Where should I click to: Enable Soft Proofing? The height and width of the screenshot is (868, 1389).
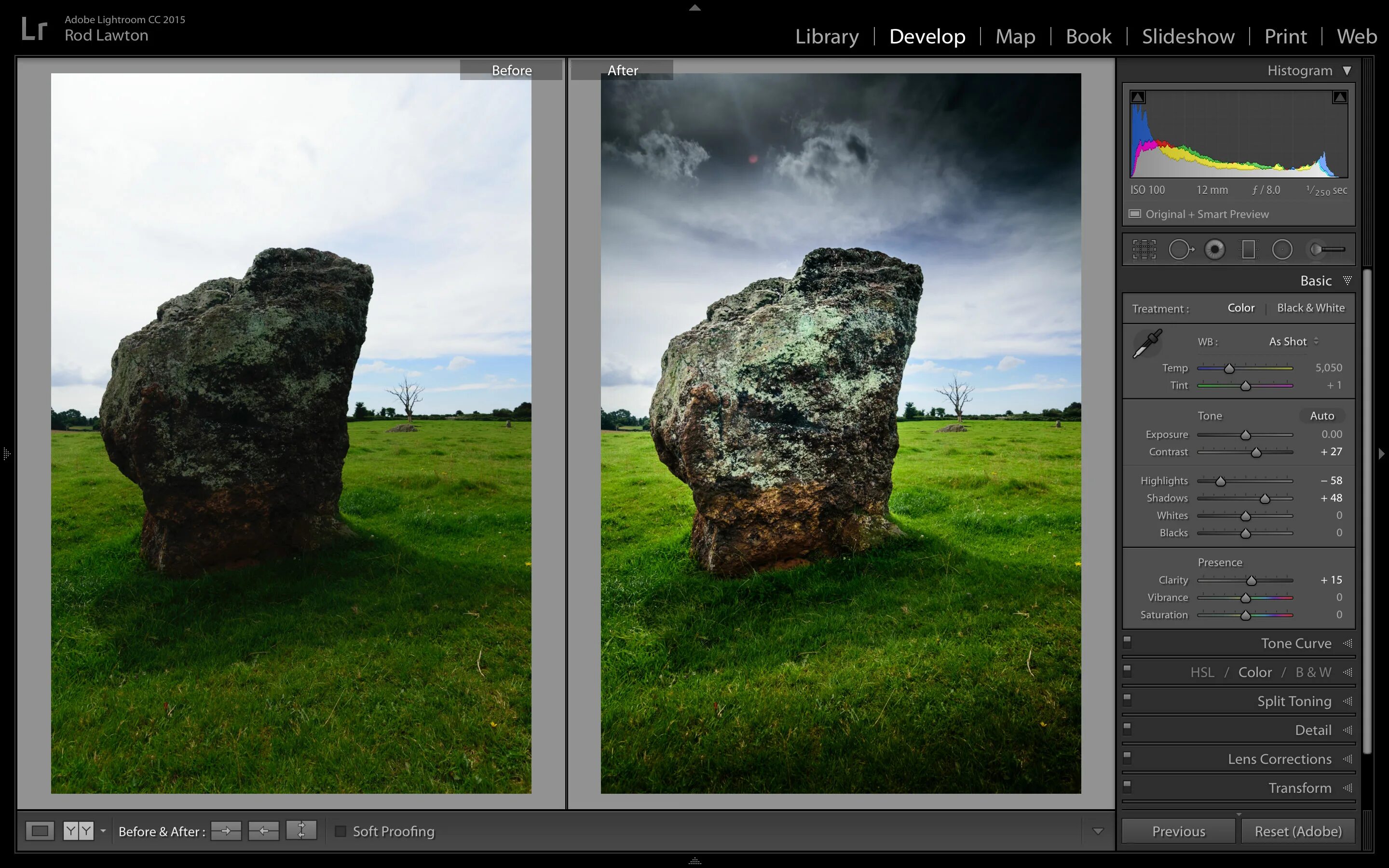tap(341, 831)
